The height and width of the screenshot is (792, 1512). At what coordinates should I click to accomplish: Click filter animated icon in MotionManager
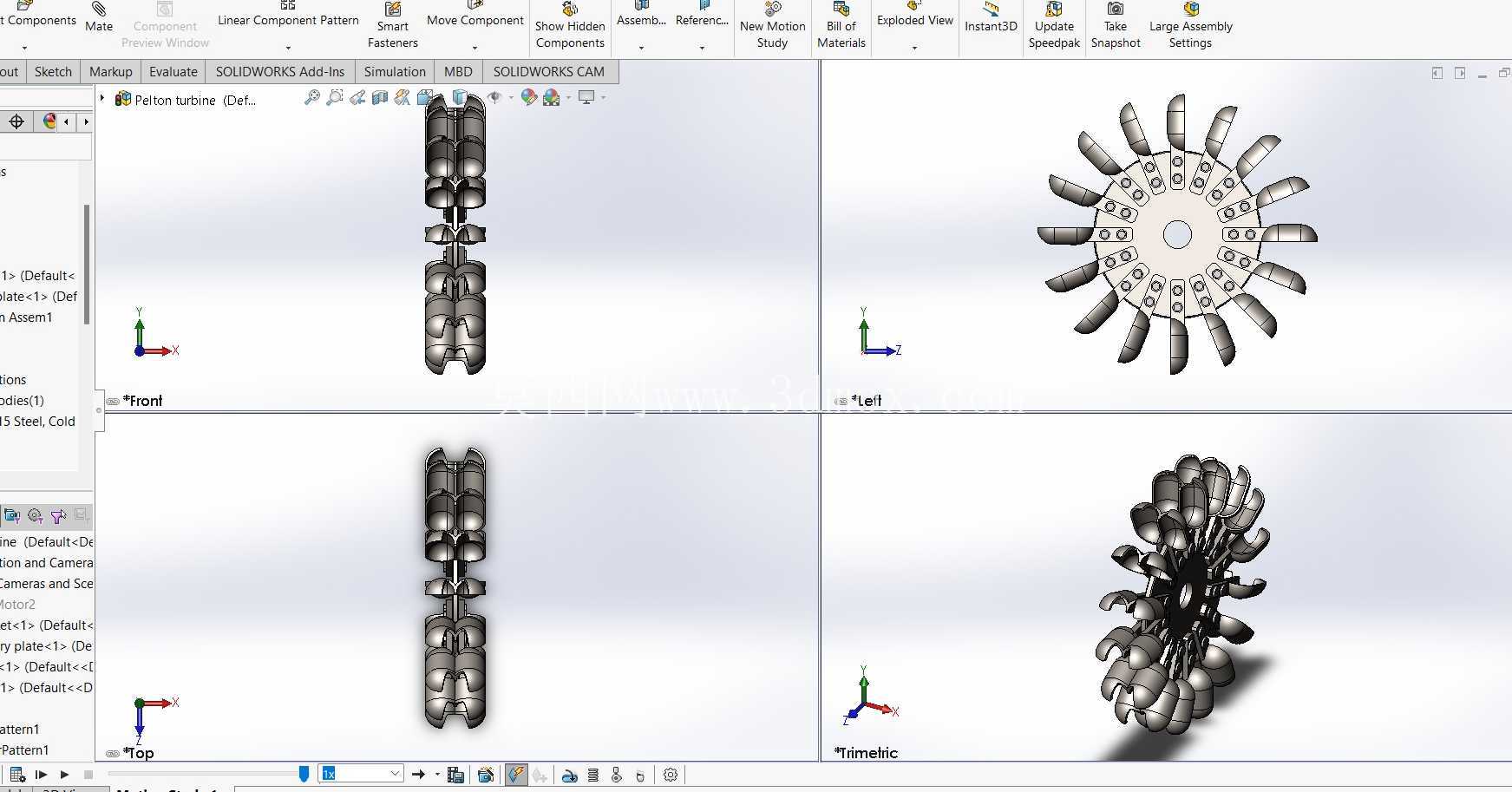click(12, 516)
